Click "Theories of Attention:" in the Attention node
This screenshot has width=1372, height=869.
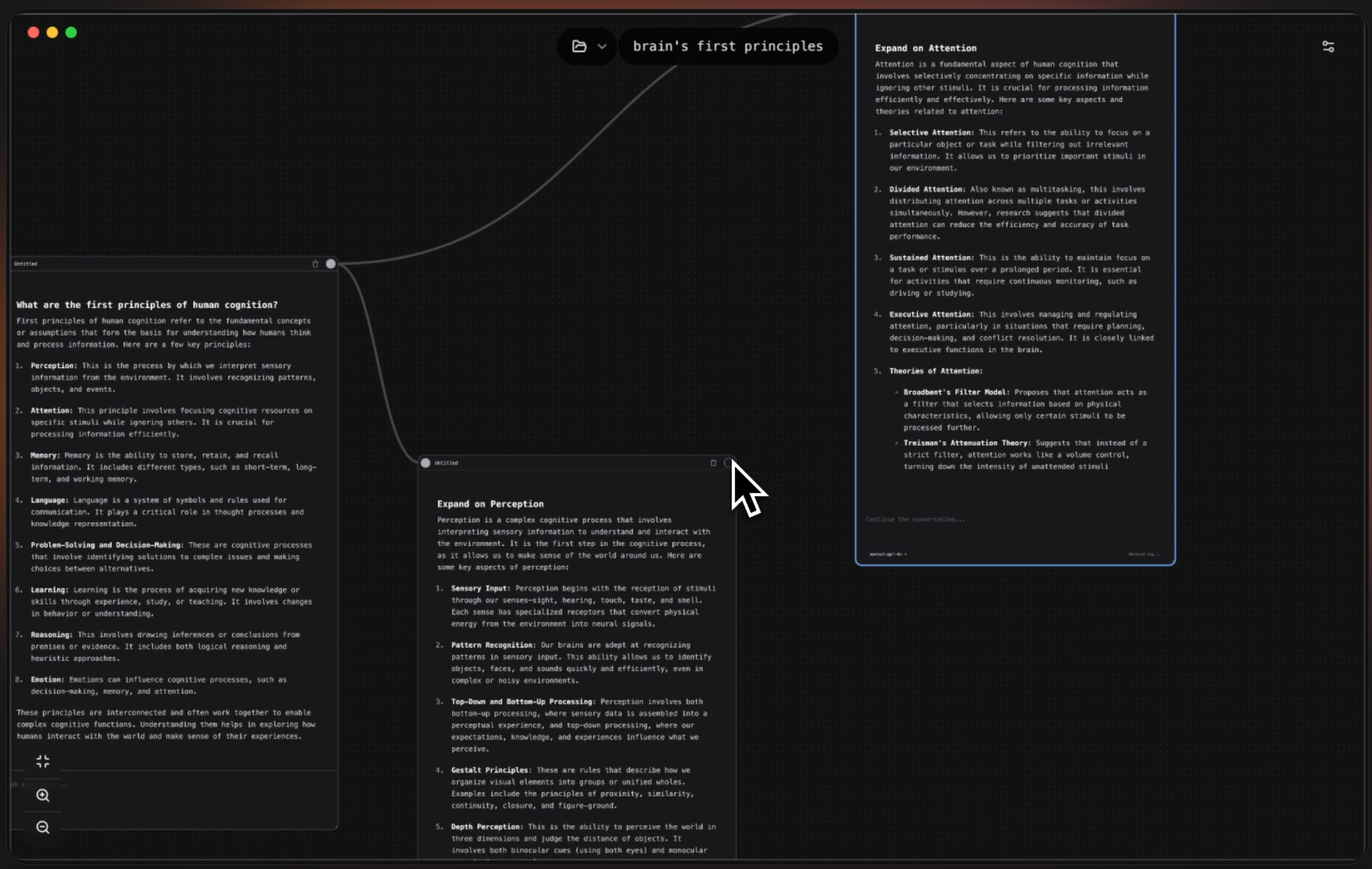pos(936,371)
